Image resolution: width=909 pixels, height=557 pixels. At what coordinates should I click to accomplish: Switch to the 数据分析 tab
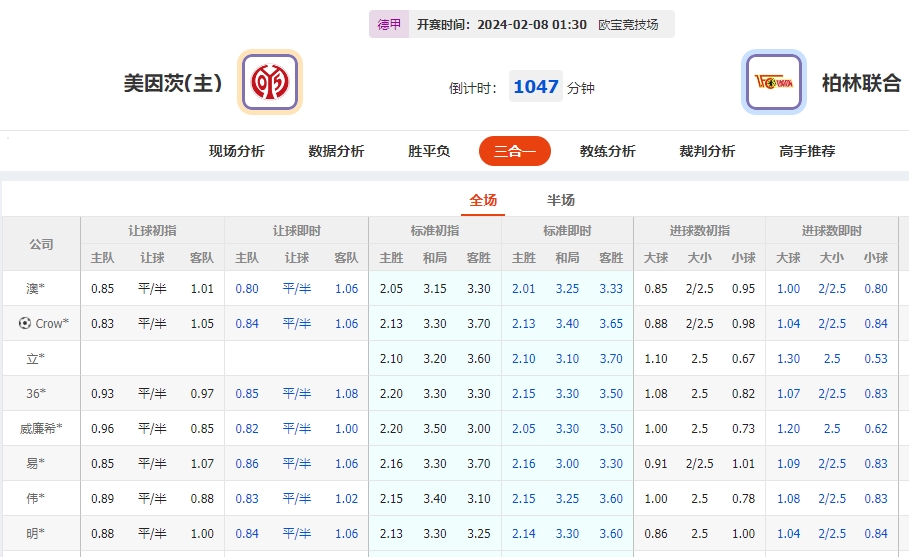(x=336, y=151)
